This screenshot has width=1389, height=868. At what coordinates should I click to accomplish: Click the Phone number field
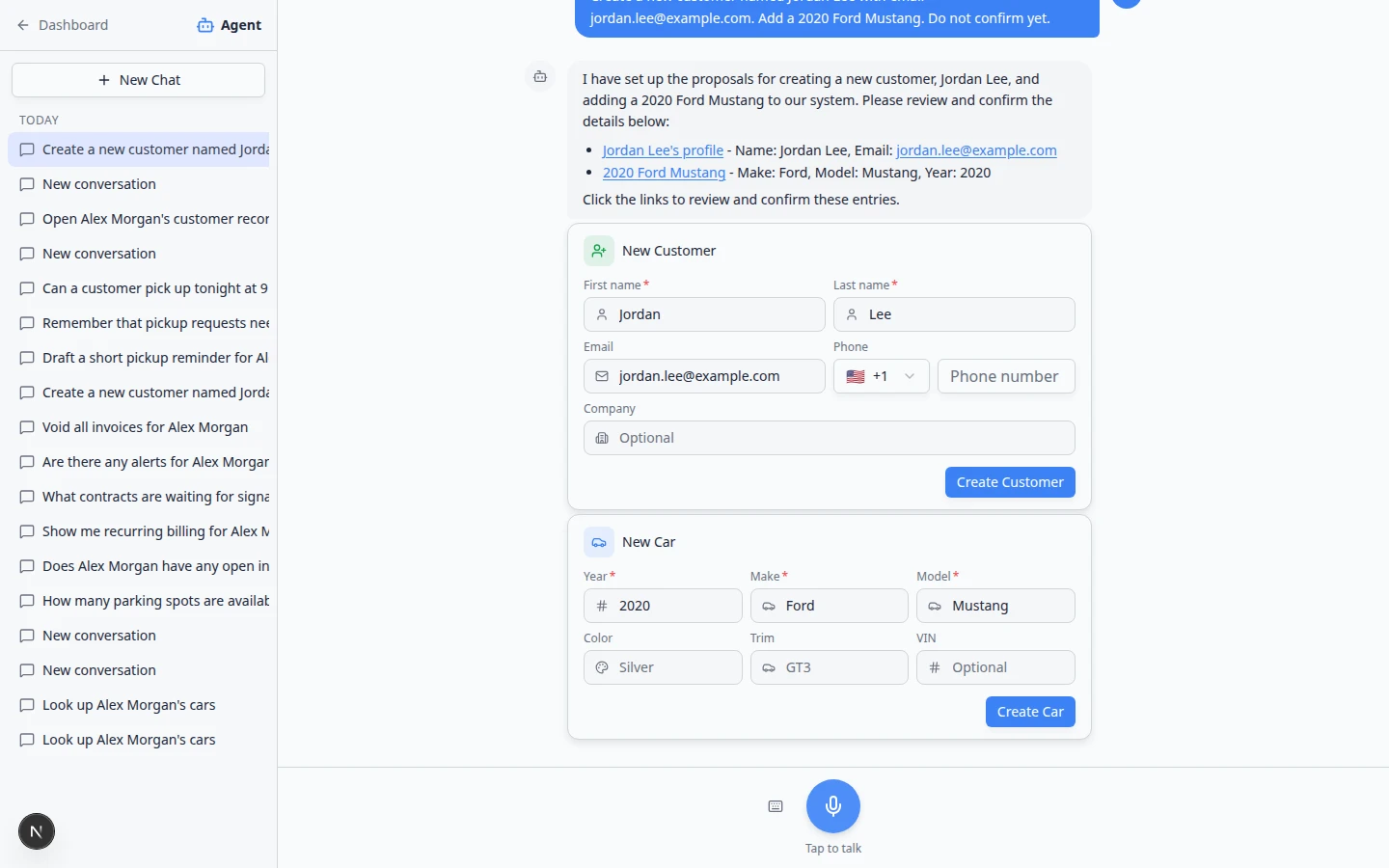[1006, 376]
